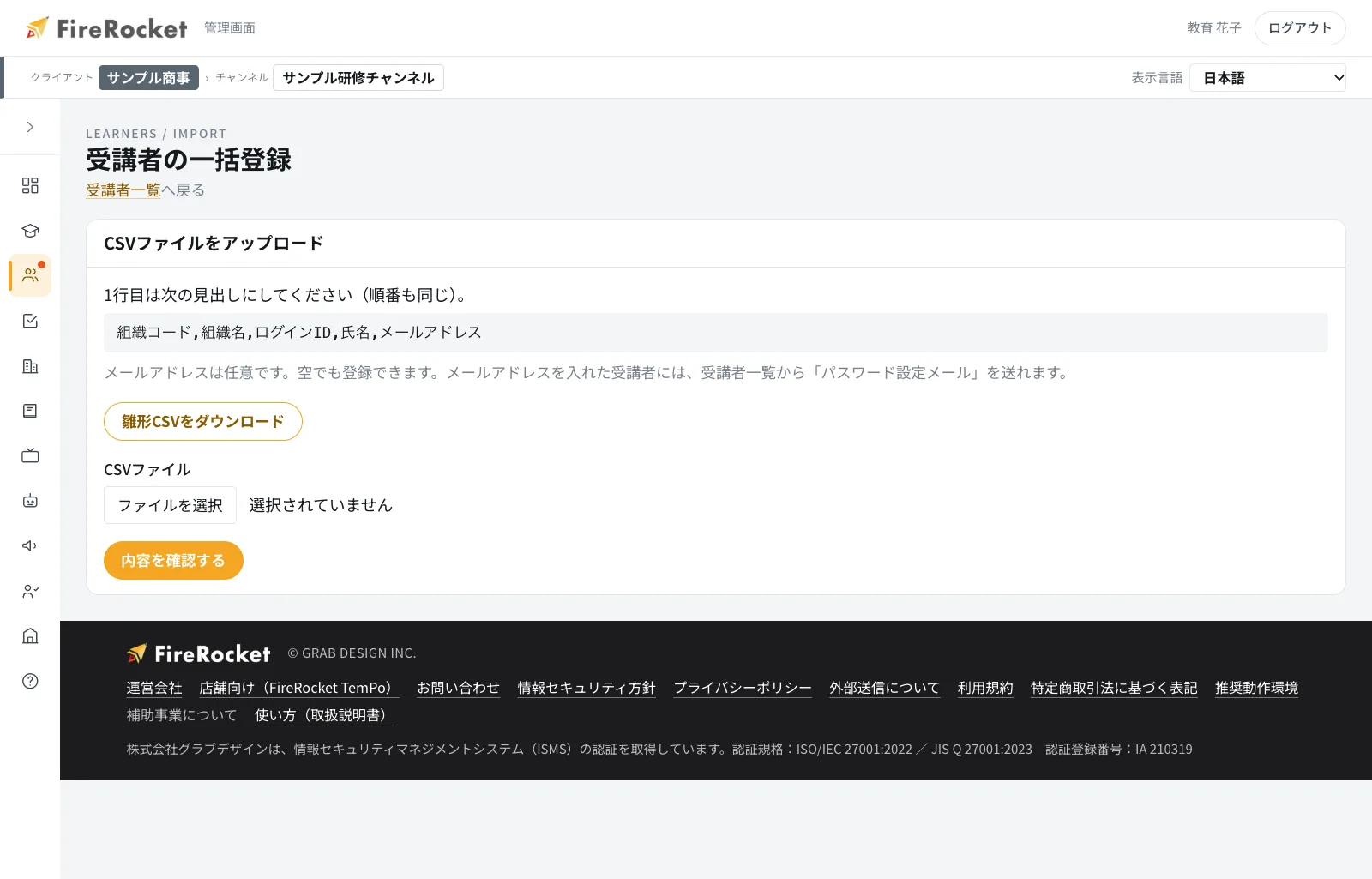This screenshot has width=1372, height=879.
Task: Click ファイルを選択 to choose CSV
Action: click(170, 505)
